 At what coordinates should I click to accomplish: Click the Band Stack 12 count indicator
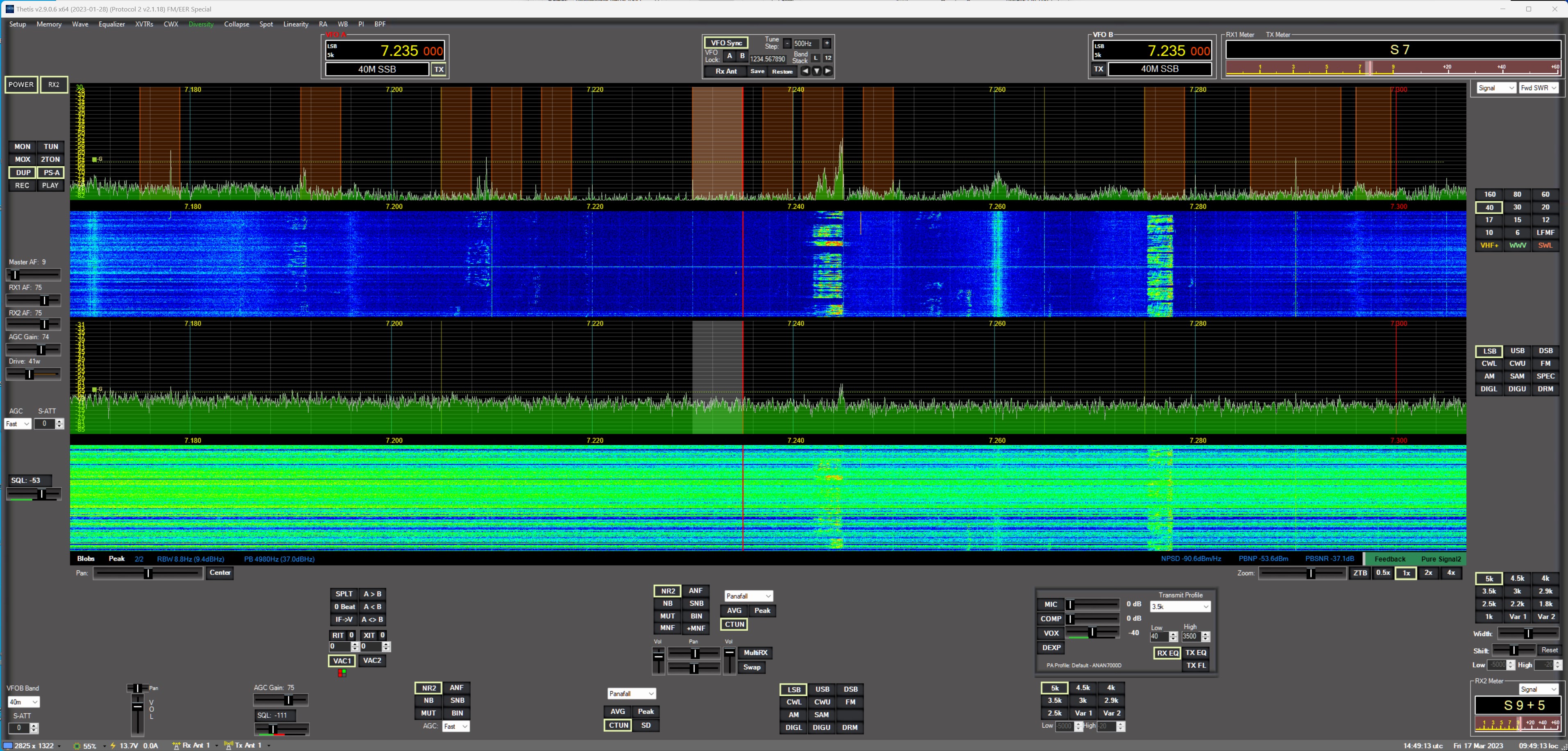(x=828, y=58)
